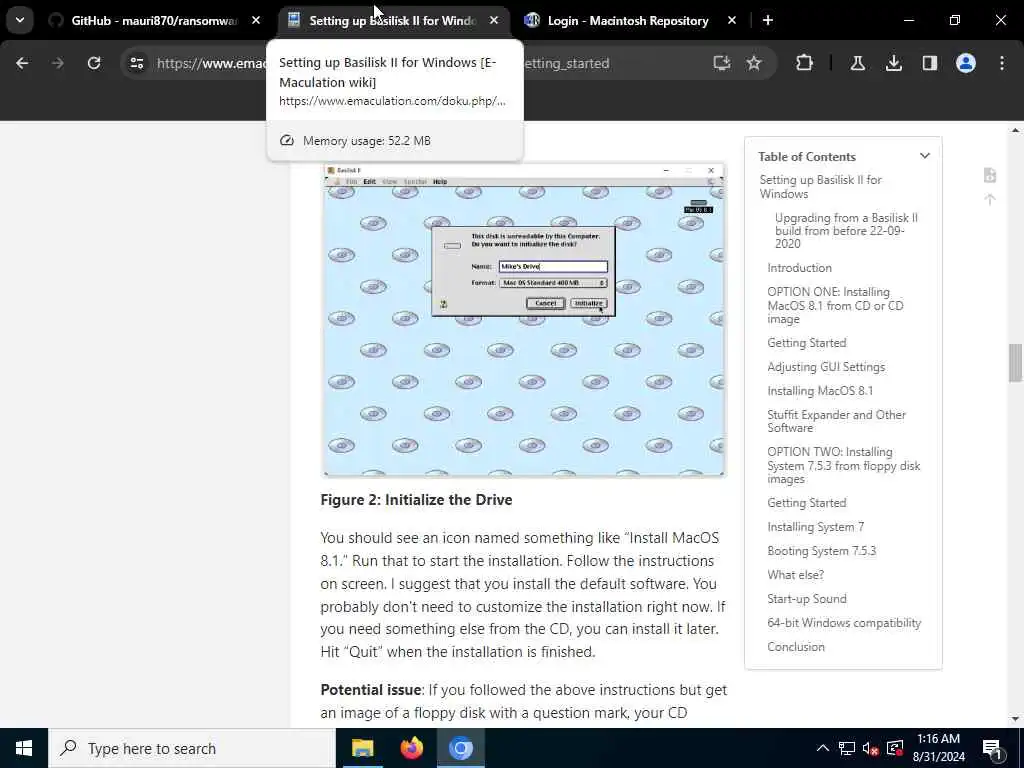Go to Start-up Sound section
The width and height of the screenshot is (1024, 768).
(807, 599)
